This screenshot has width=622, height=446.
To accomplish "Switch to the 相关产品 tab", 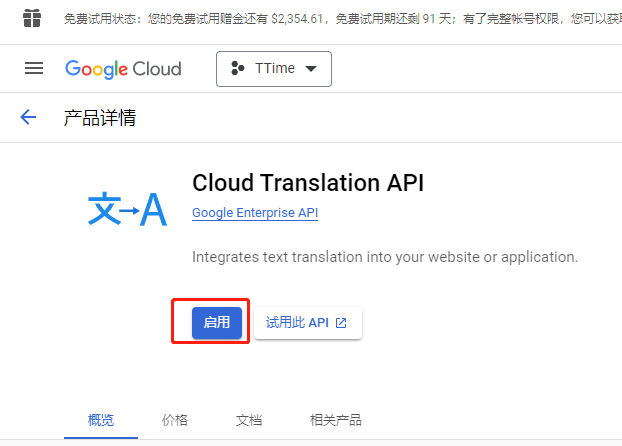I will click(x=336, y=420).
